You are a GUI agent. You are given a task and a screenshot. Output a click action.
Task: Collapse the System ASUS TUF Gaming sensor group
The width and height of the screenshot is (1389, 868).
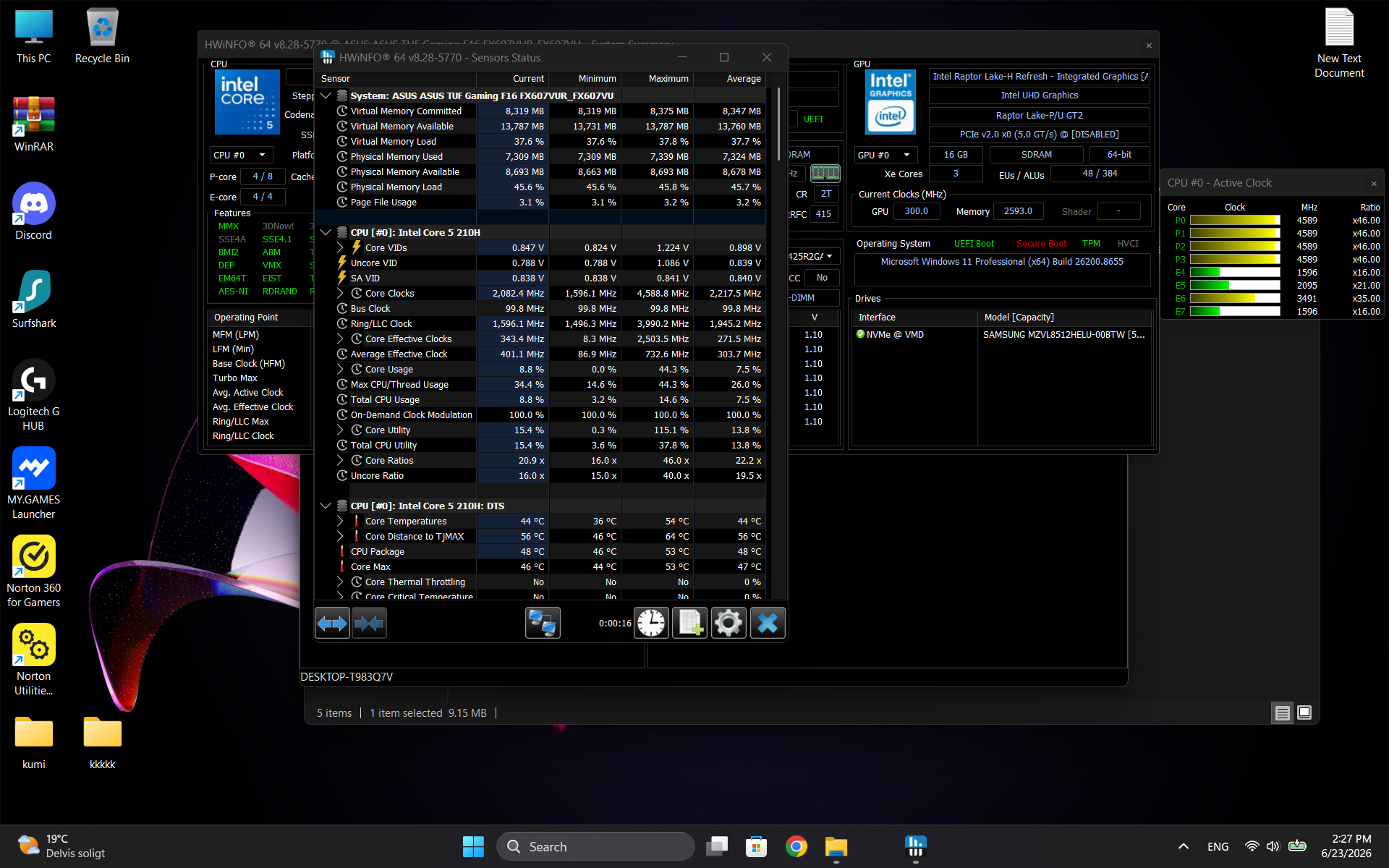(x=326, y=95)
